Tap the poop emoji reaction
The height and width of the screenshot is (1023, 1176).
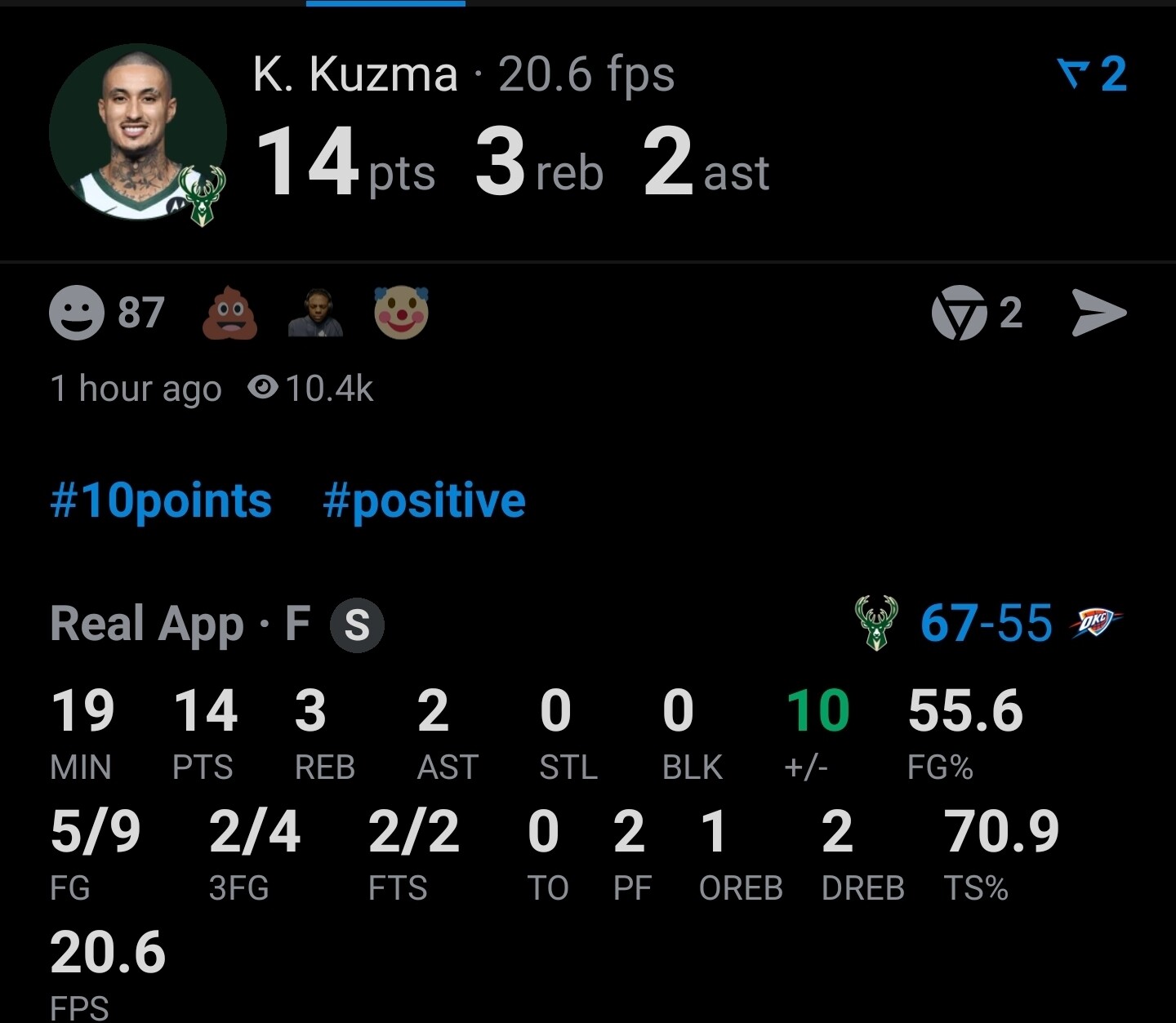(x=229, y=313)
